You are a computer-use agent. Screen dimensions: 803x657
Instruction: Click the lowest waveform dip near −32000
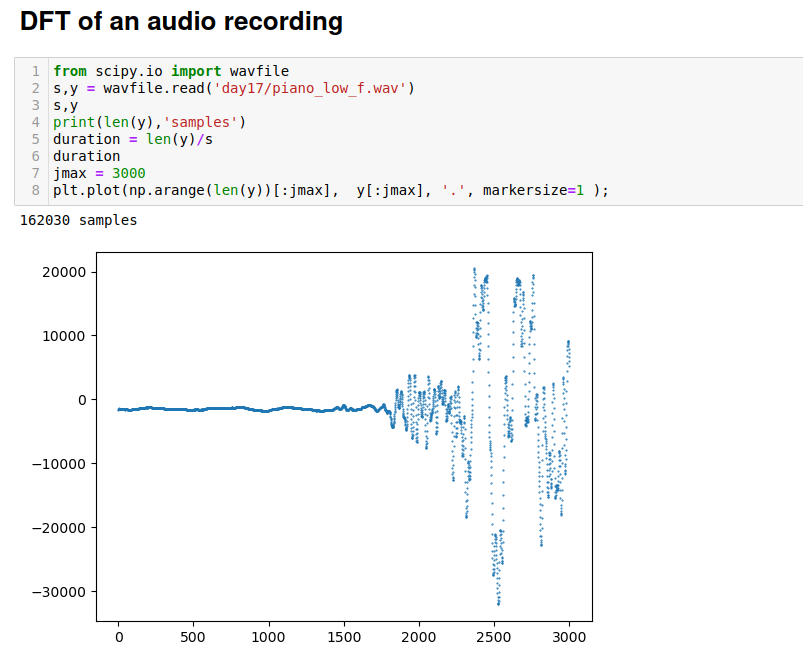[x=498, y=603]
